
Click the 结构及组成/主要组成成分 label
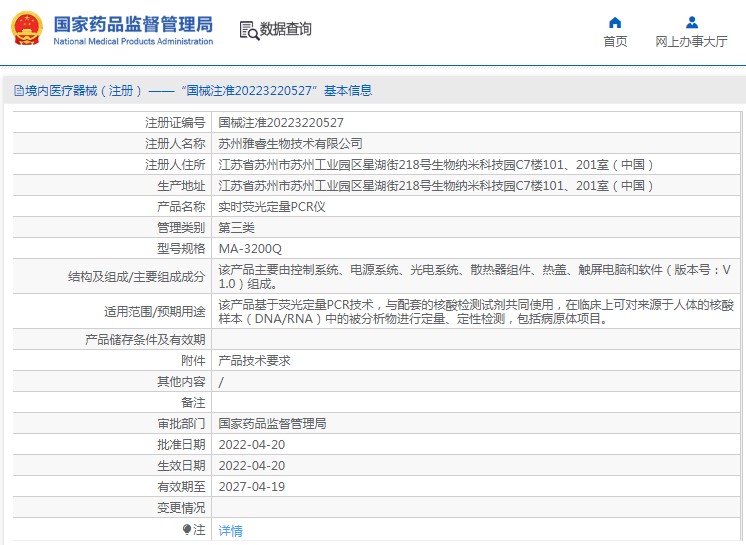click(137, 277)
